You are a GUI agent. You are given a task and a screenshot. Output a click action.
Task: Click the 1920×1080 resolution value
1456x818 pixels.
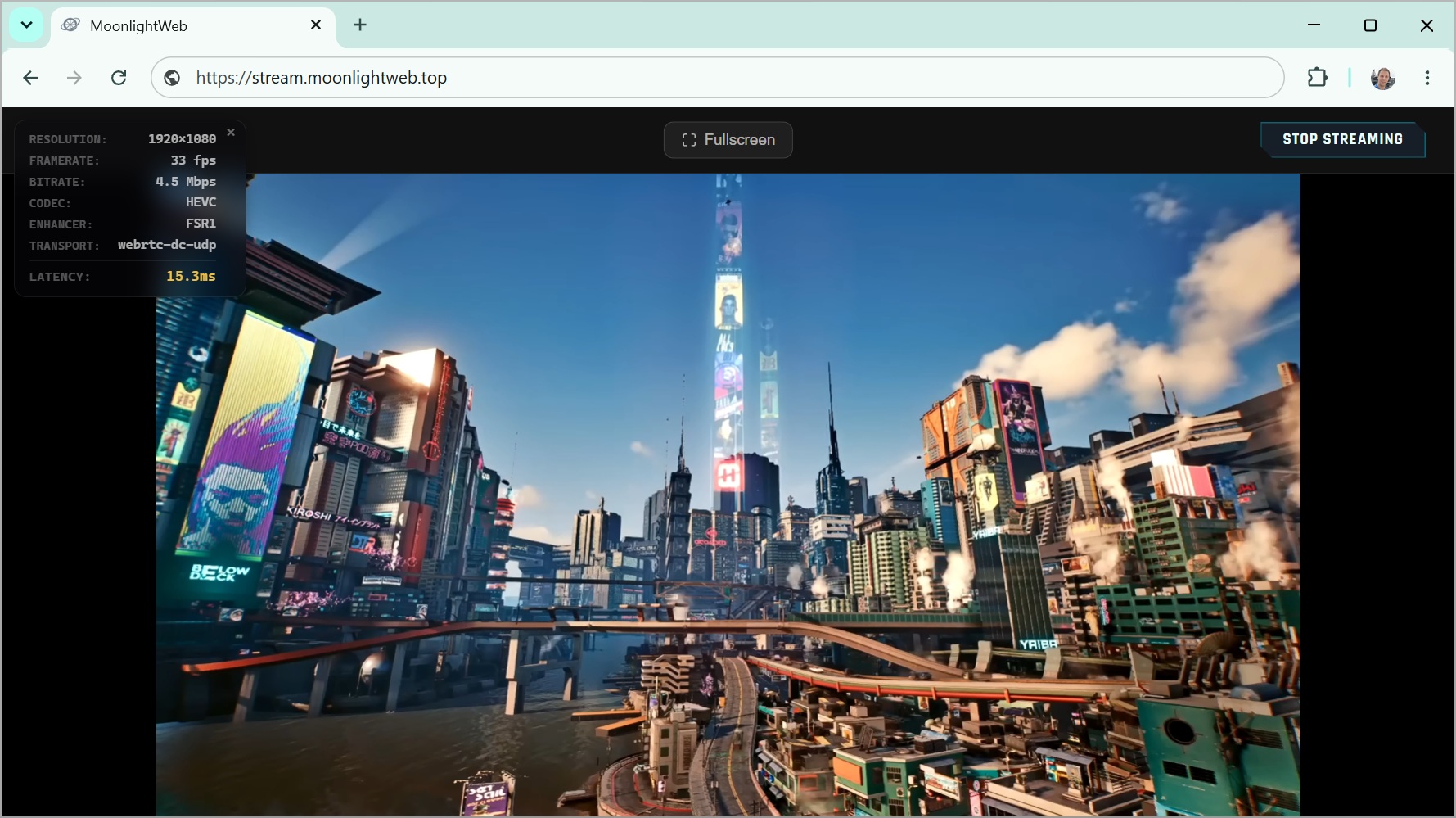click(182, 139)
